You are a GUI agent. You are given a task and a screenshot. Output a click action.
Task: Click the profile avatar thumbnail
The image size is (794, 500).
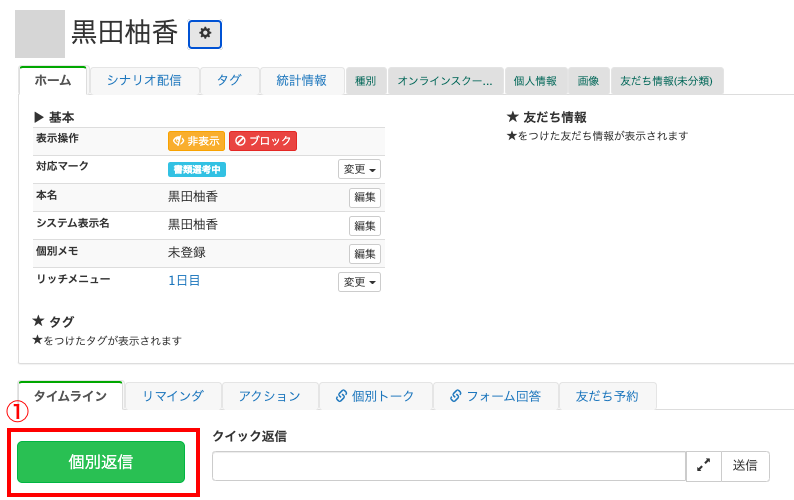40,34
